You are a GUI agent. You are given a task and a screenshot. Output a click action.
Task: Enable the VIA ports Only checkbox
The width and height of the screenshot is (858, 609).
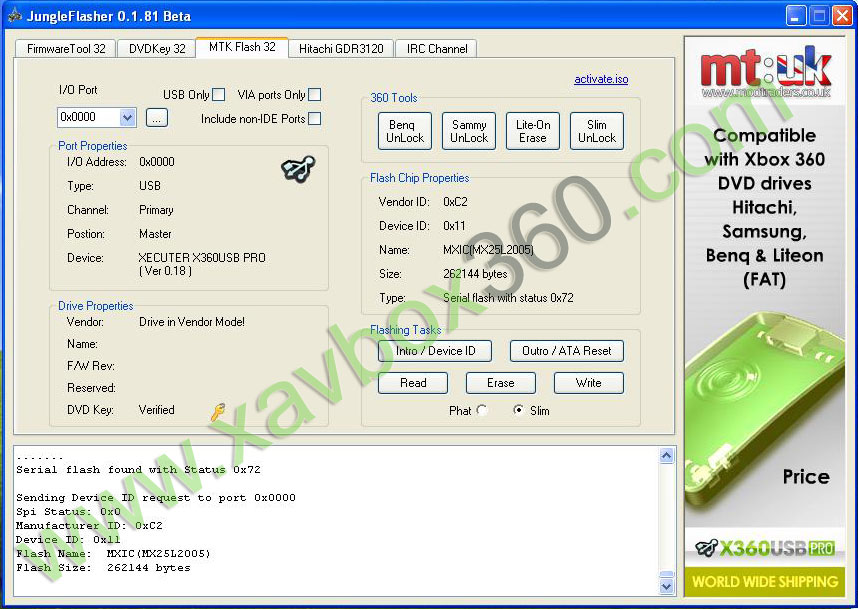[314, 95]
